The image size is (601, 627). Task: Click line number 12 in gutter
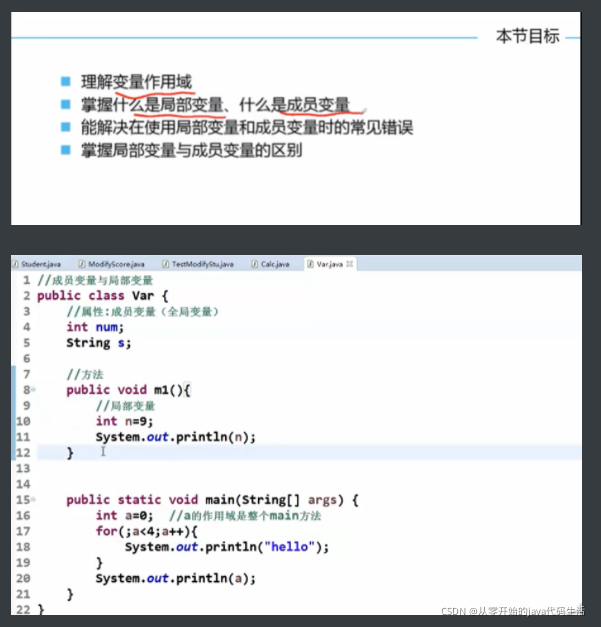[23, 452]
